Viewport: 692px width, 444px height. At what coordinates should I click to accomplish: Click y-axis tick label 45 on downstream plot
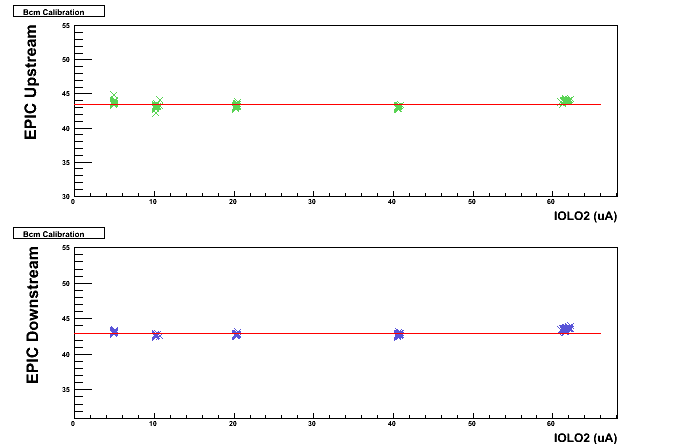(66, 319)
